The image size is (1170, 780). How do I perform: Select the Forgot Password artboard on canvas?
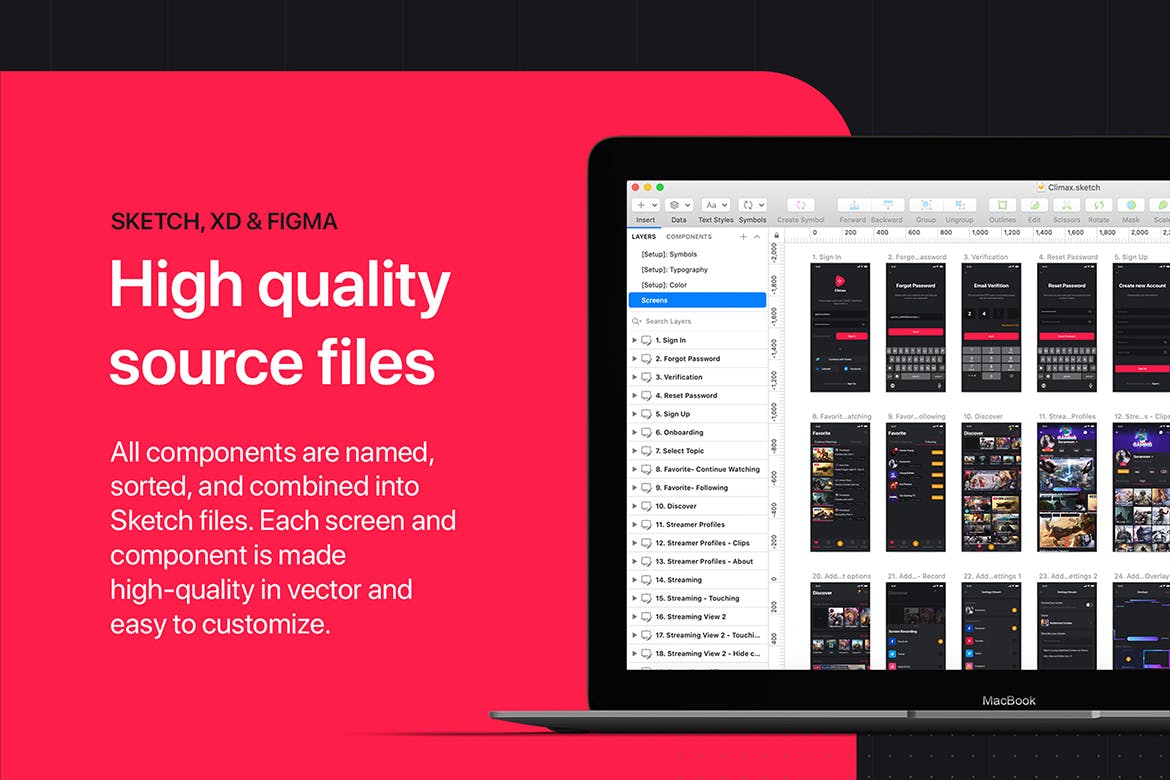(916, 327)
